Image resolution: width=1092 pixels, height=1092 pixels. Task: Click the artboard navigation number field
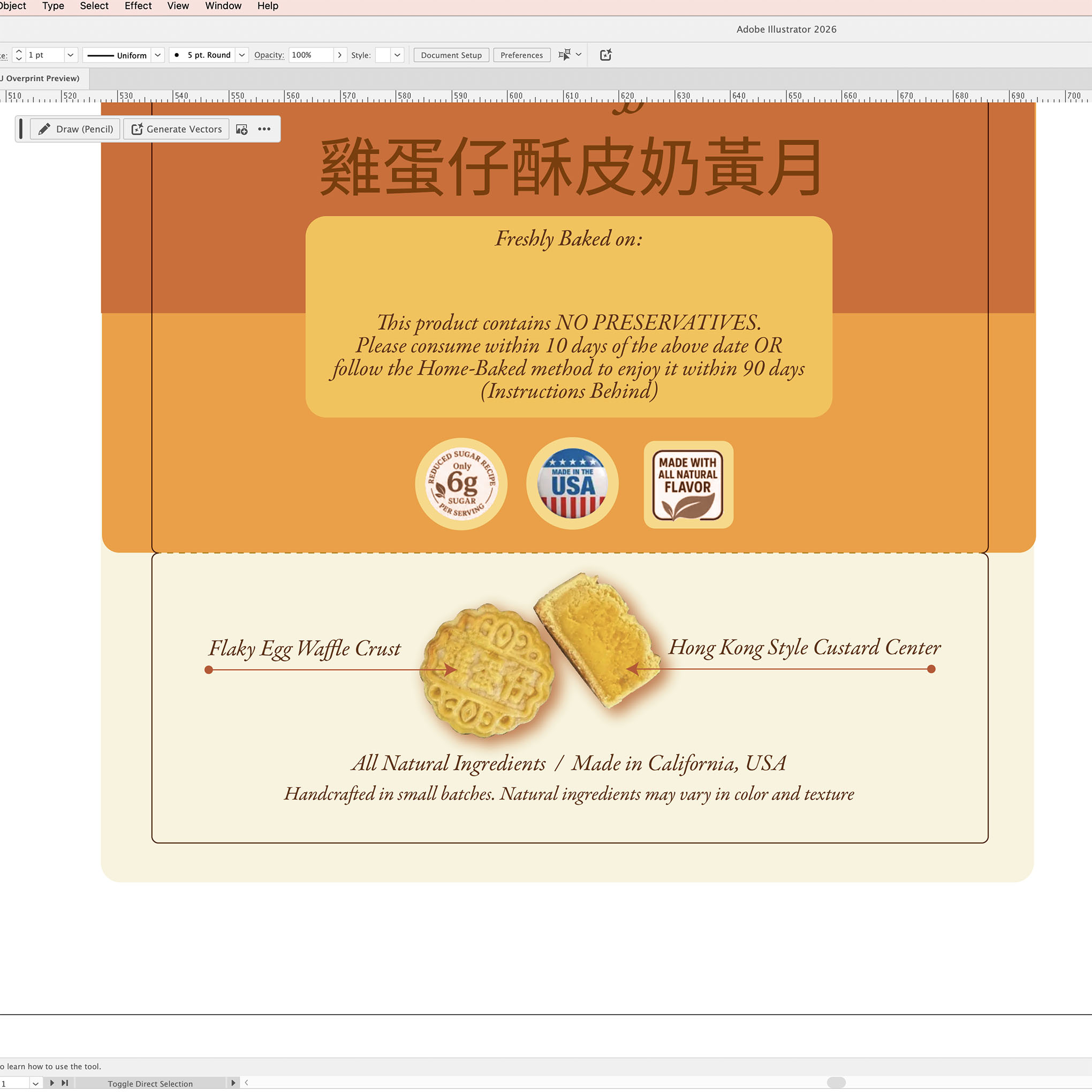[x=14, y=1083]
